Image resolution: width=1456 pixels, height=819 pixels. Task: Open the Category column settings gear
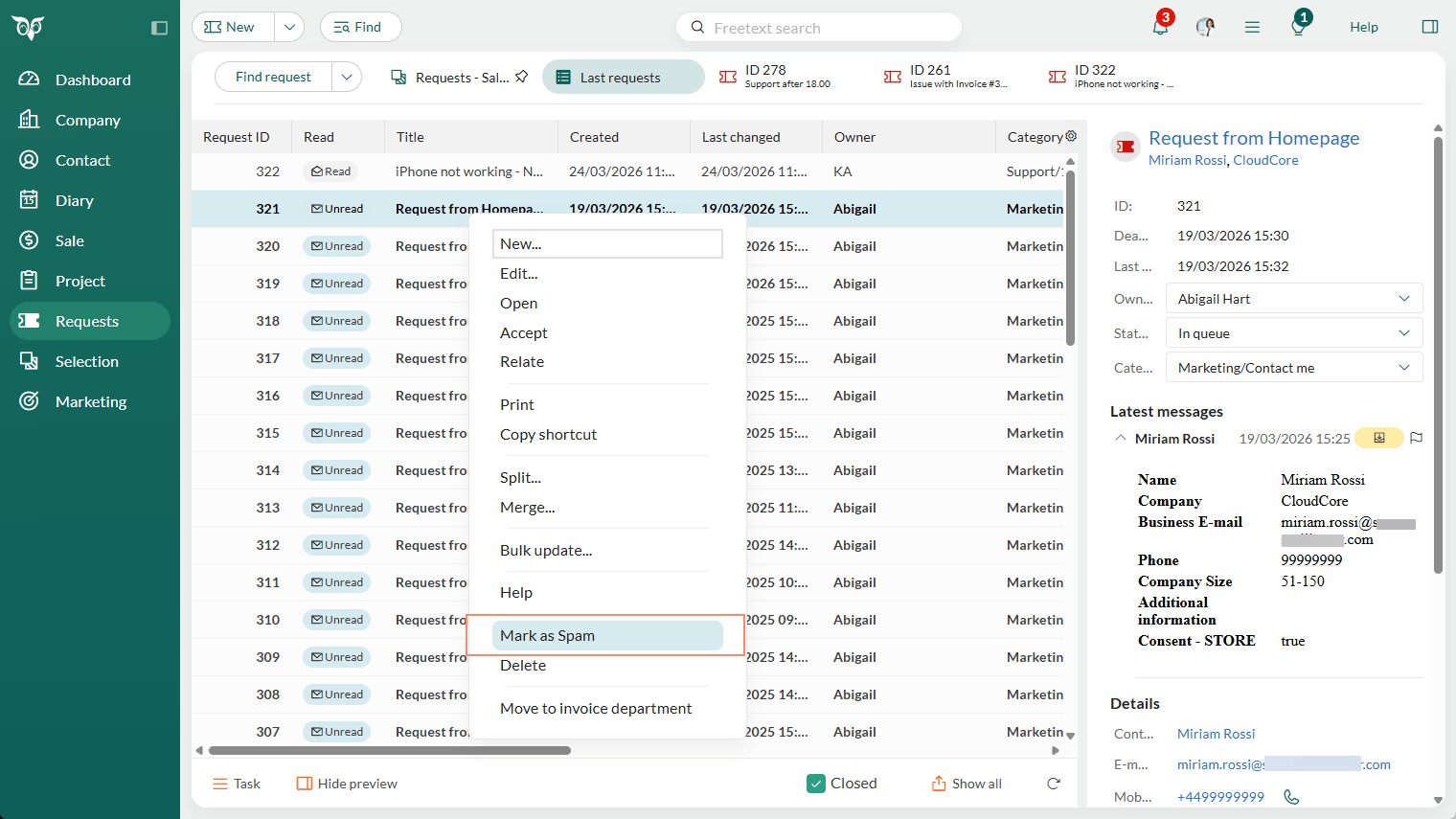coord(1071,136)
